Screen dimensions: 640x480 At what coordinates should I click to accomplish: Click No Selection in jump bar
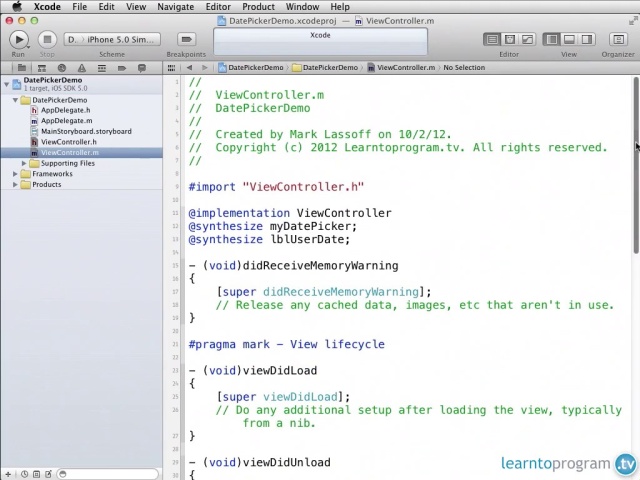coord(464,68)
